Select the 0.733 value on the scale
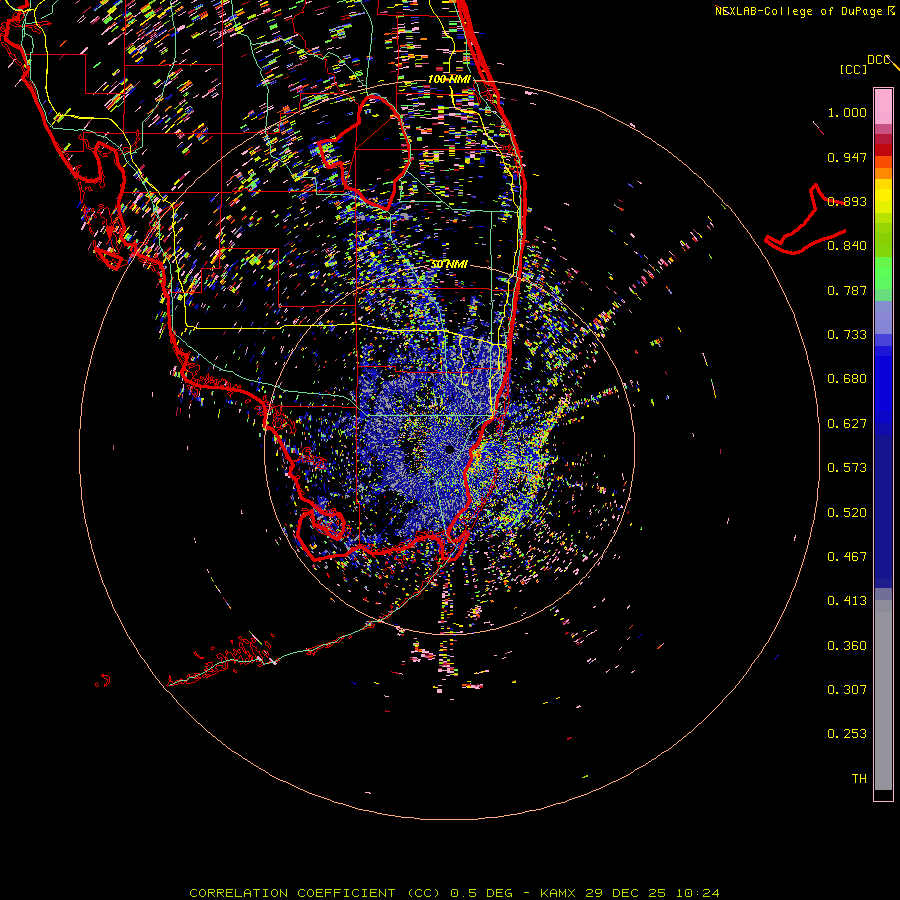 (x=847, y=335)
